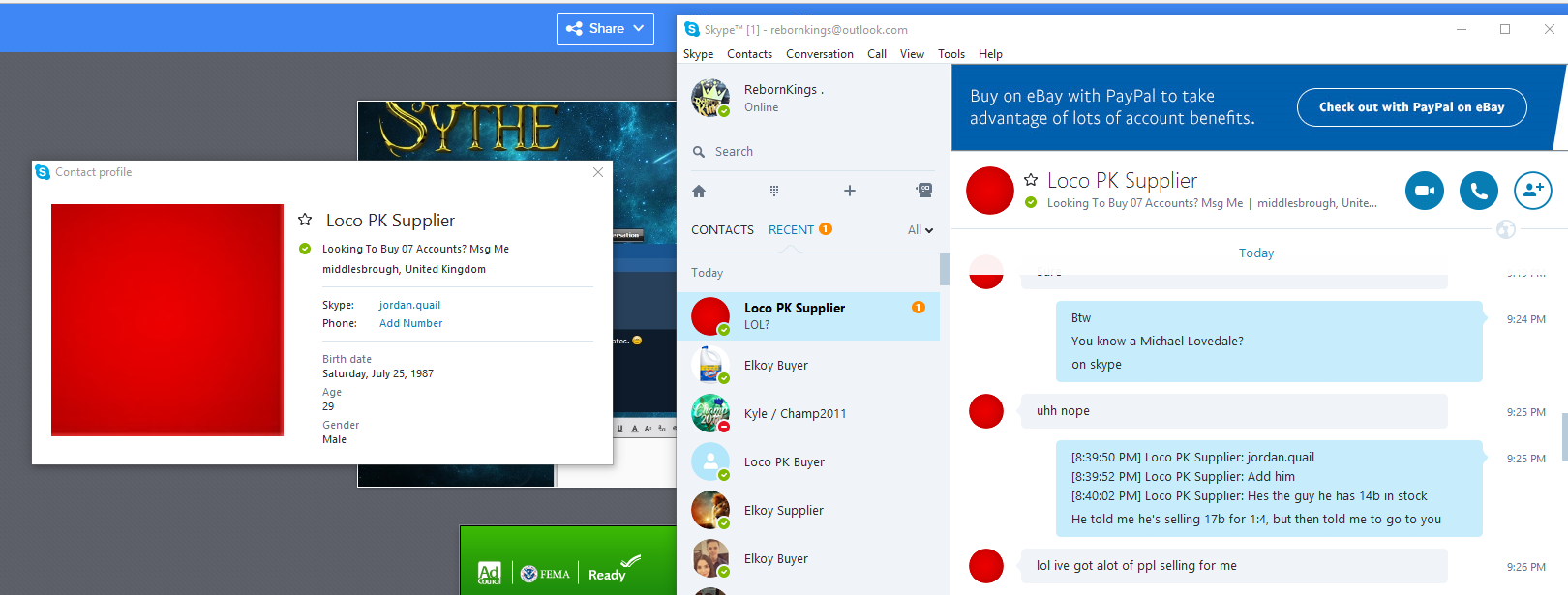
Task: Click the plus new conversation icon
Action: tap(850, 191)
